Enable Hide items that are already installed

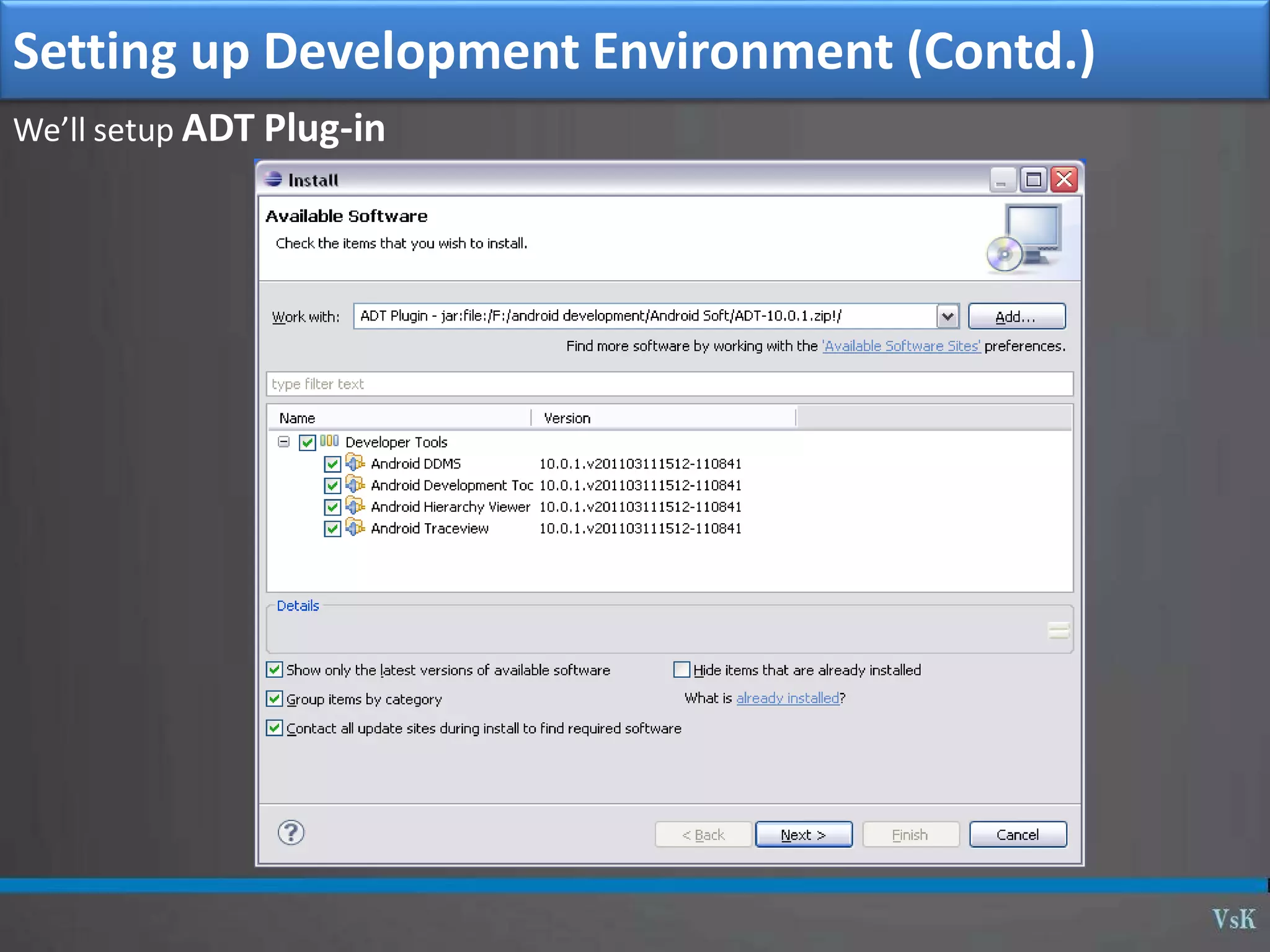(682, 669)
